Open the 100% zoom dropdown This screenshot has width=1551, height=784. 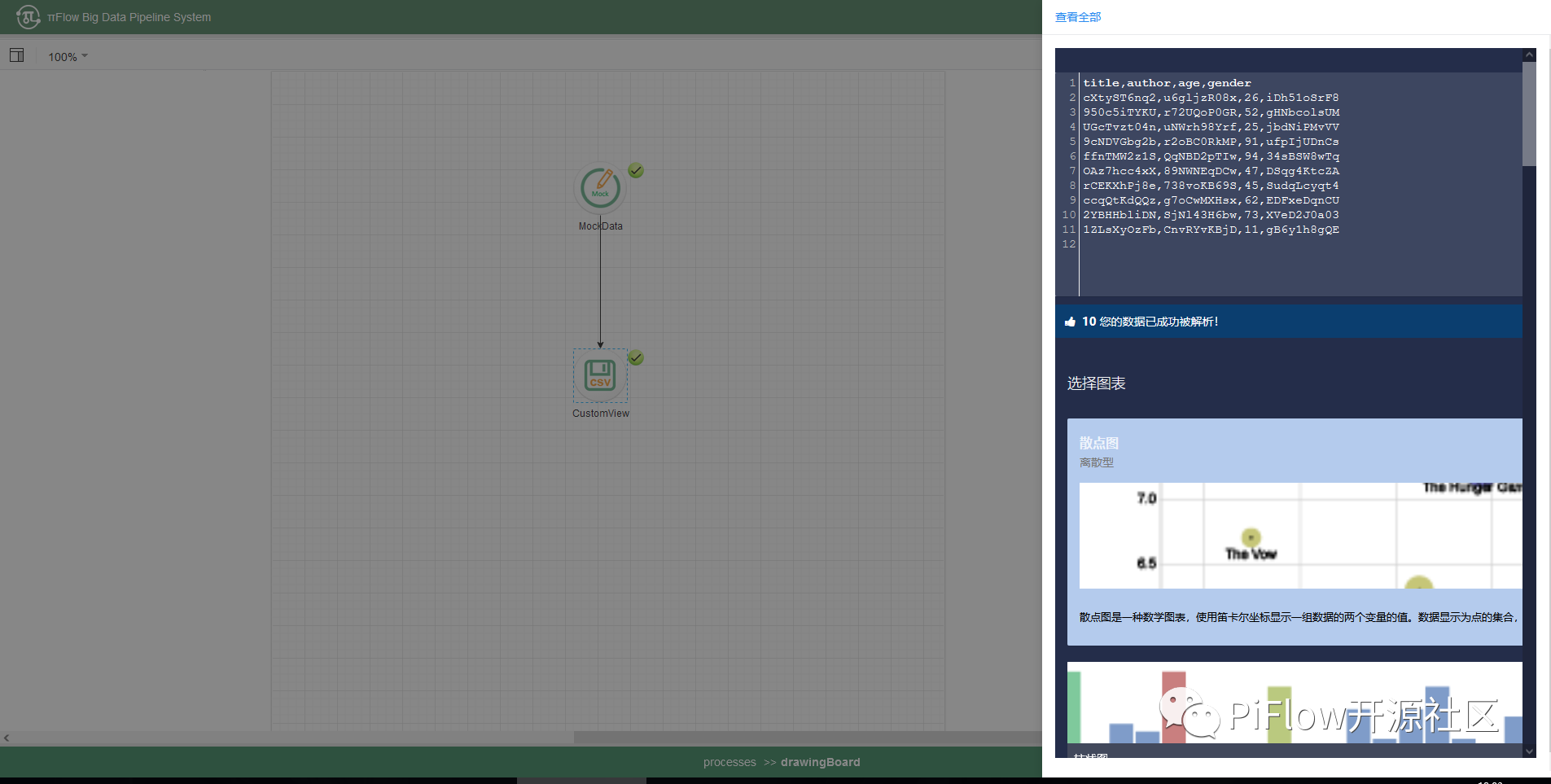click(x=68, y=57)
